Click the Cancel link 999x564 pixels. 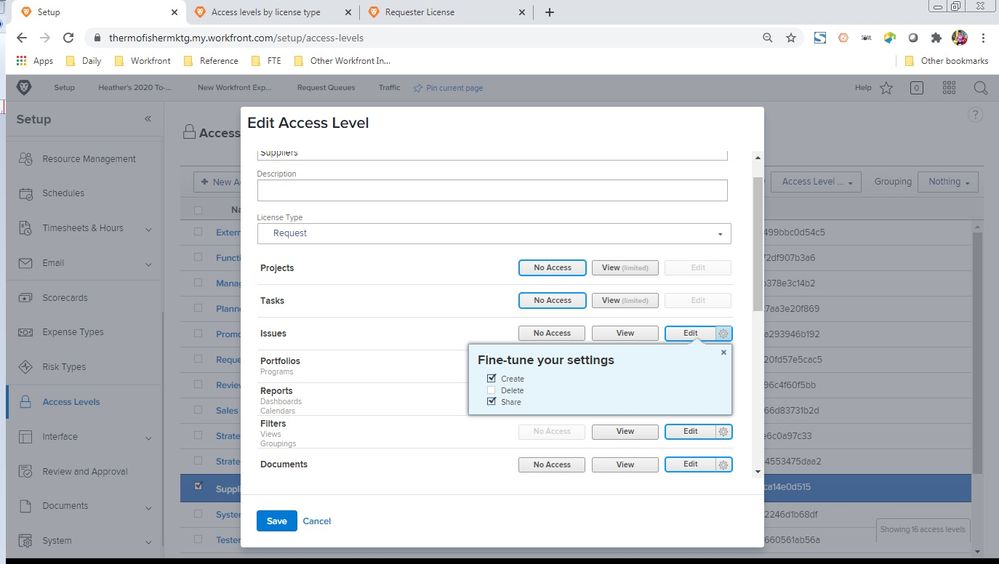click(317, 521)
